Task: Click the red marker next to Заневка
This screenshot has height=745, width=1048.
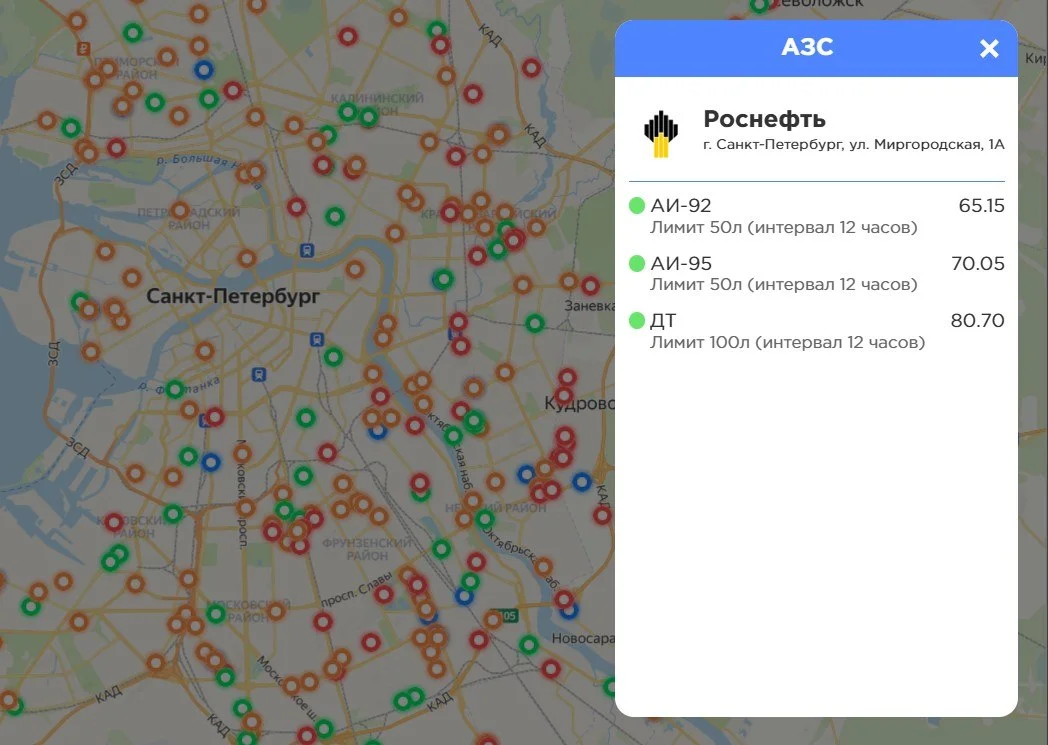Action: pyautogui.click(x=590, y=286)
